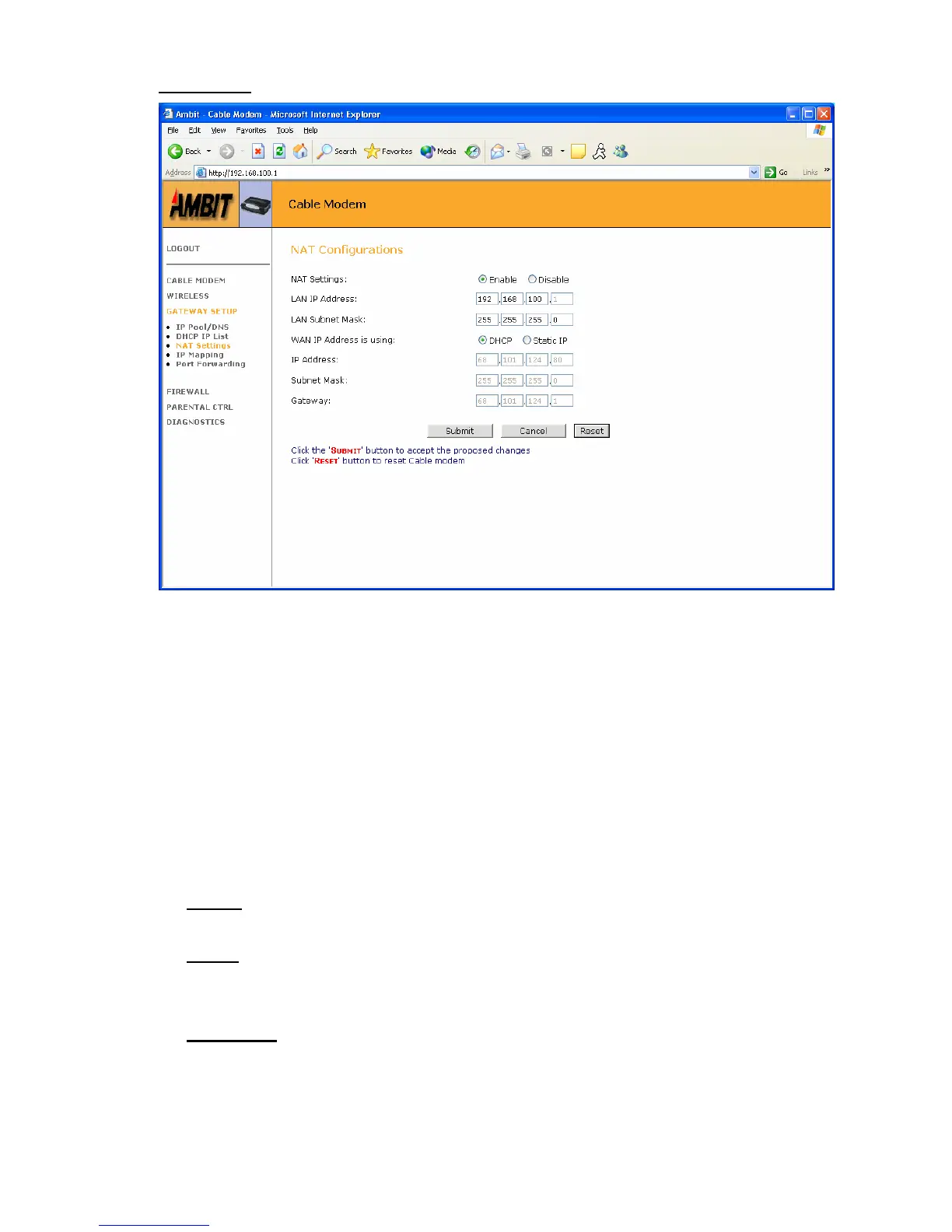Open the Search pane
952x1232 pixels.
coord(337,151)
